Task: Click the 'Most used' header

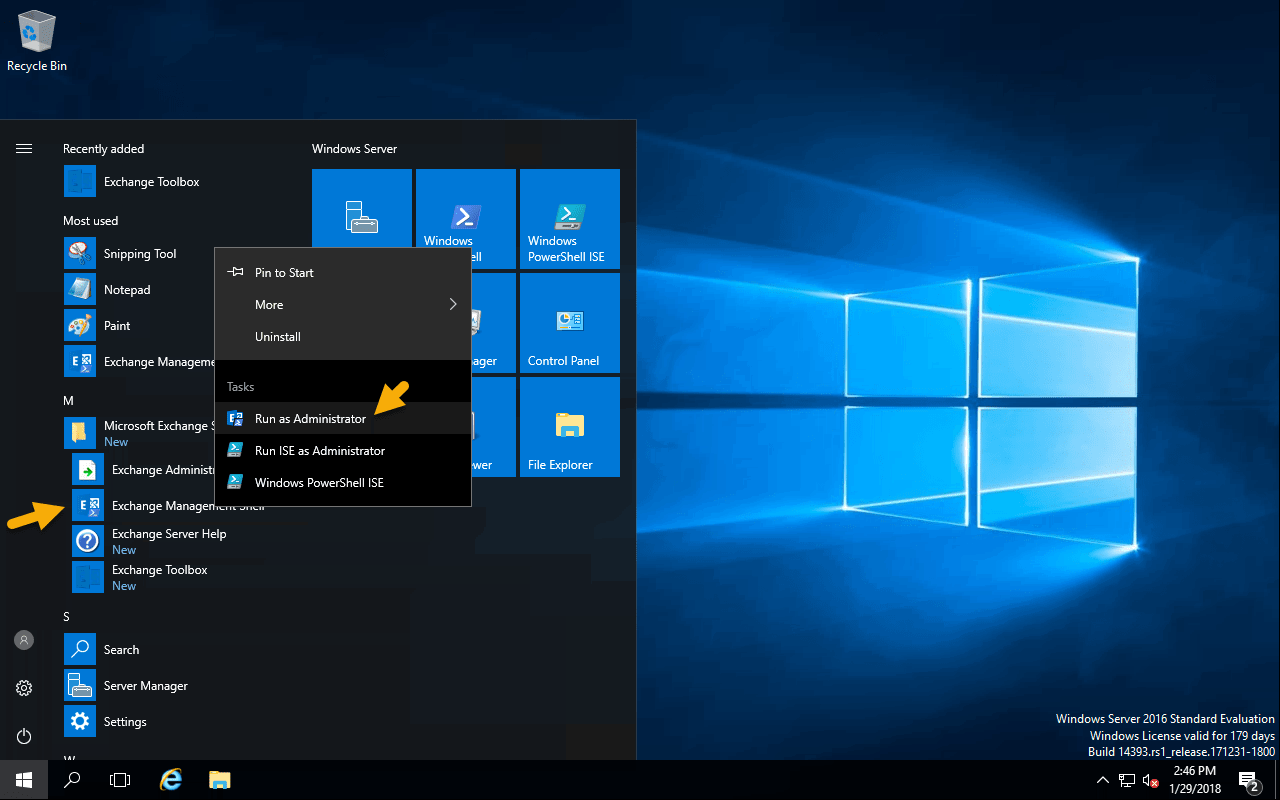Action: 90,221
